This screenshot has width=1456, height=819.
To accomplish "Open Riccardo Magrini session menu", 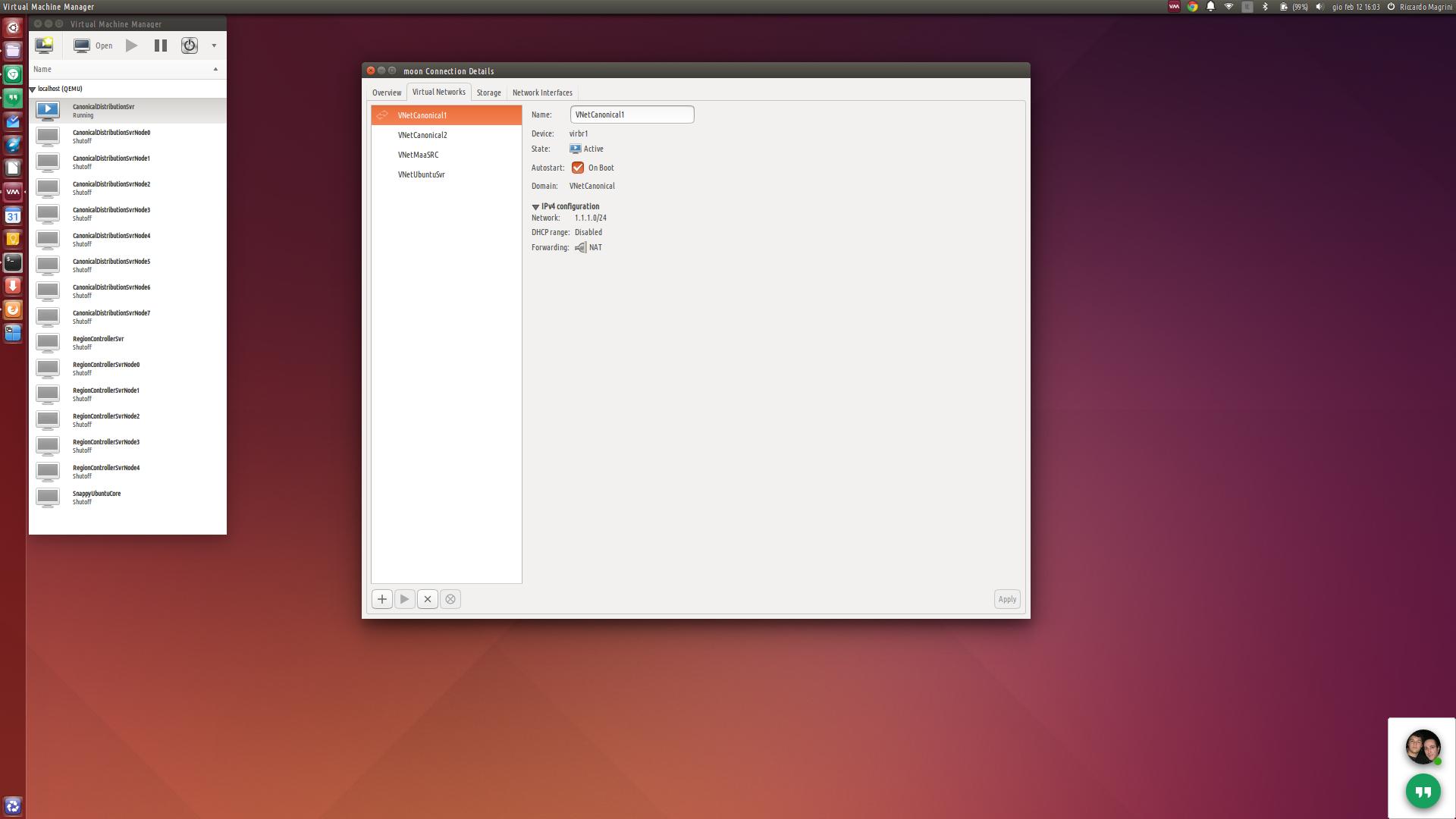I will (x=1420, y=7).
